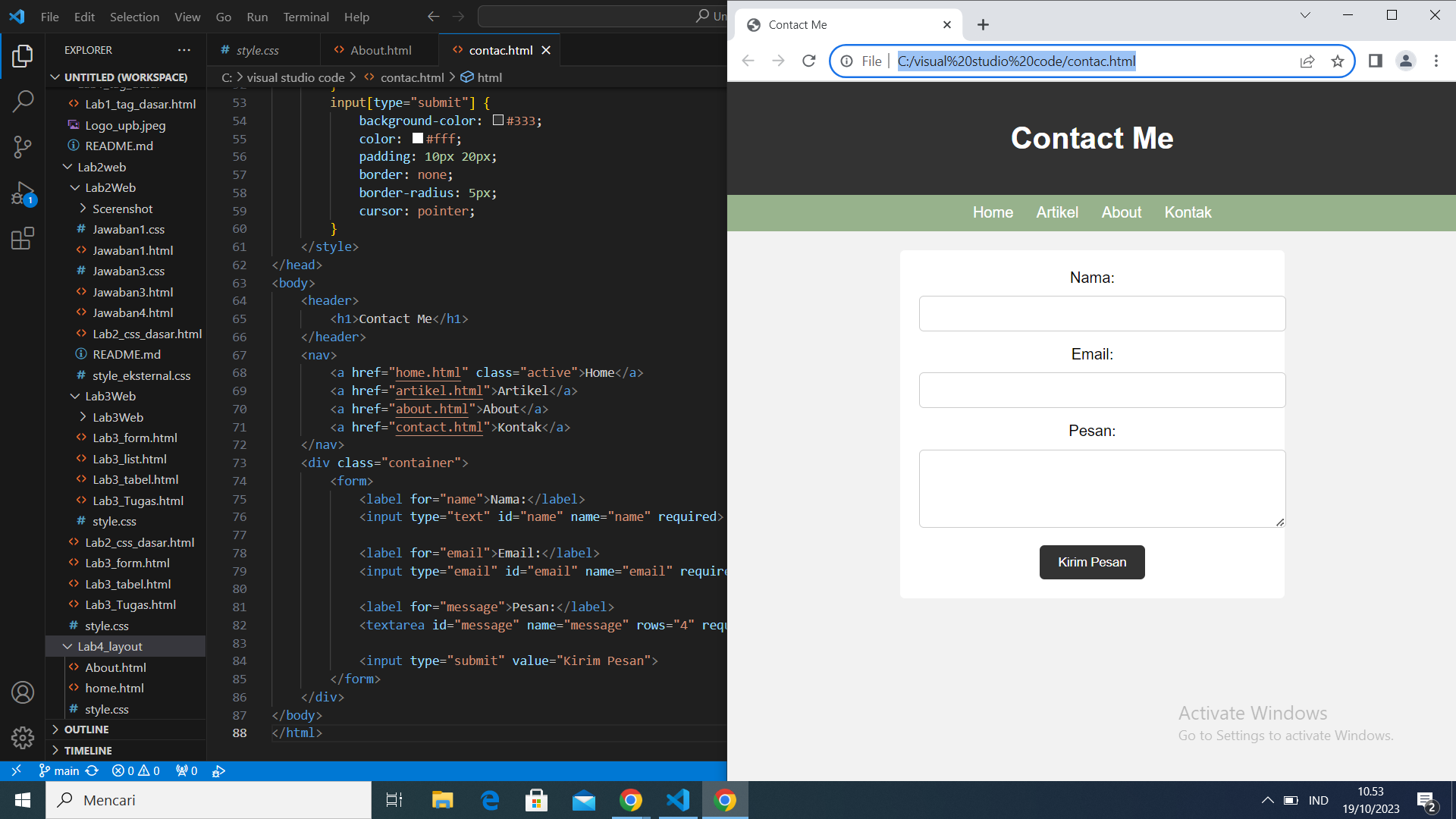Open the Manage settings gear

[23, 737]
